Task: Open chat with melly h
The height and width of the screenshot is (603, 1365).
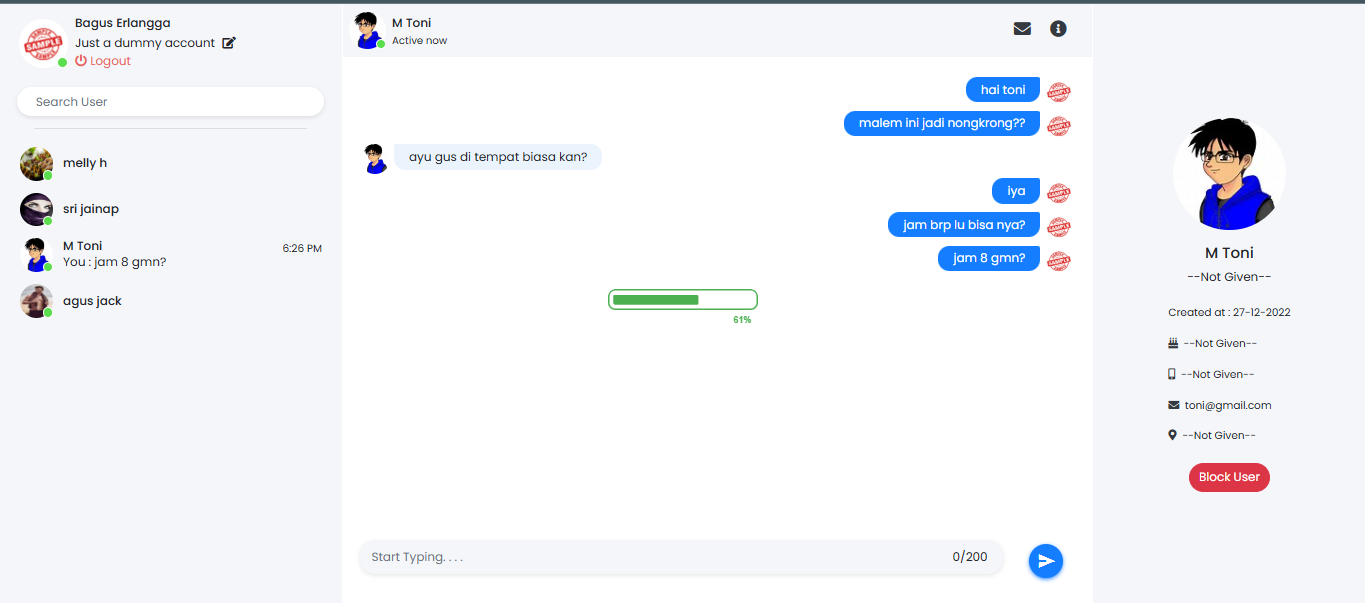Action: pyautogui.click(x=85, y=163)
